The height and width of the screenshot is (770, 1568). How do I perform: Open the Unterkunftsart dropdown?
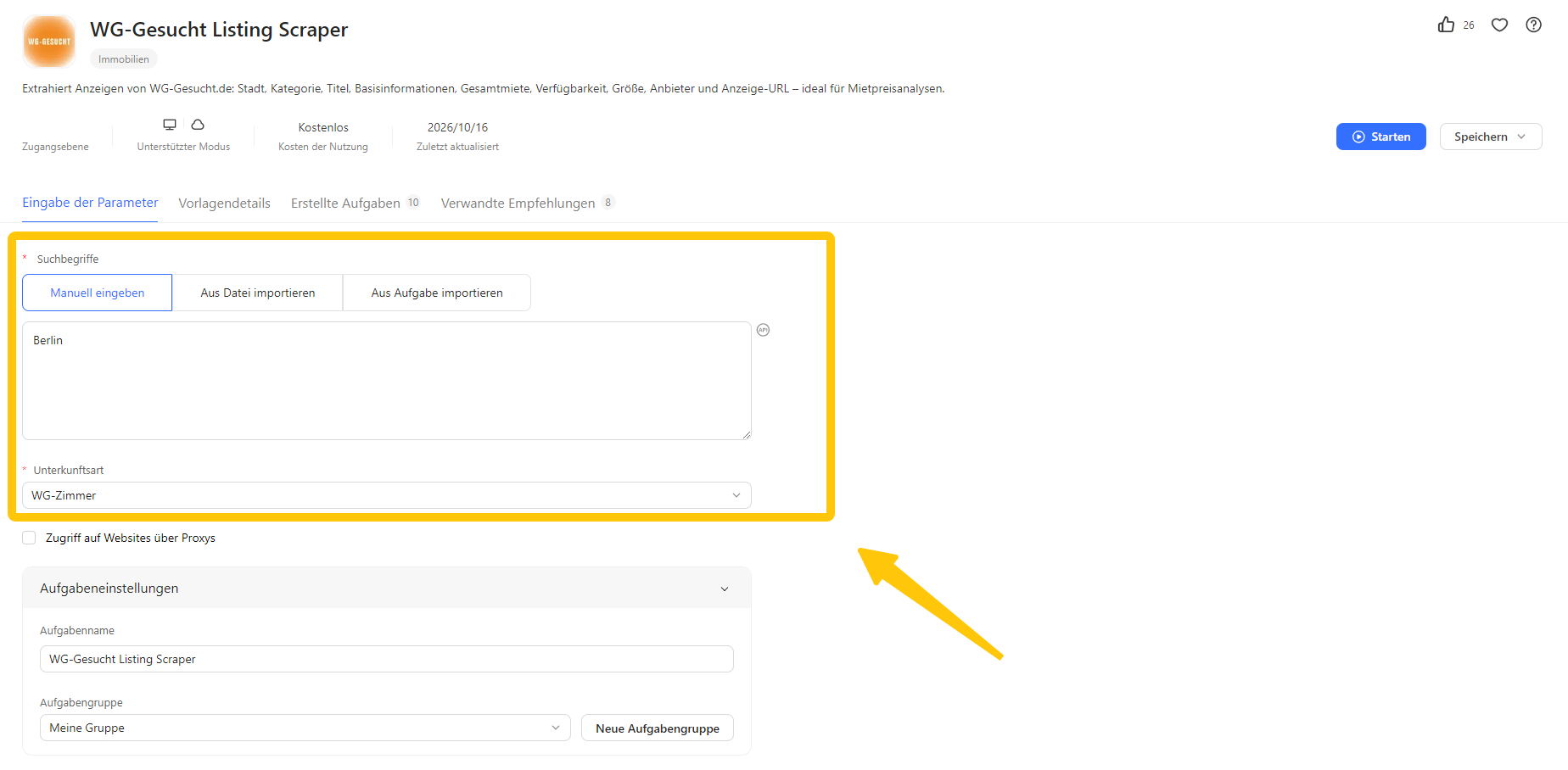click(387, 495)
